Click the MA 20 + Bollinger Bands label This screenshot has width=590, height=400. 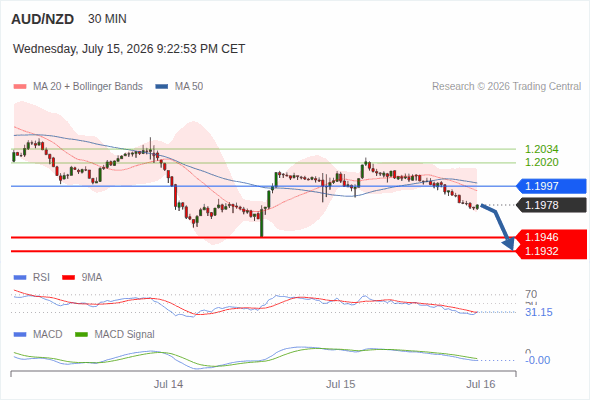[88, 87]
